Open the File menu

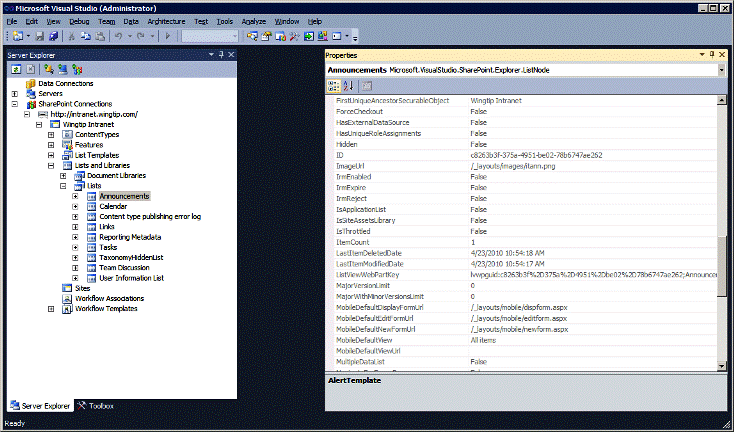(12, 21)
